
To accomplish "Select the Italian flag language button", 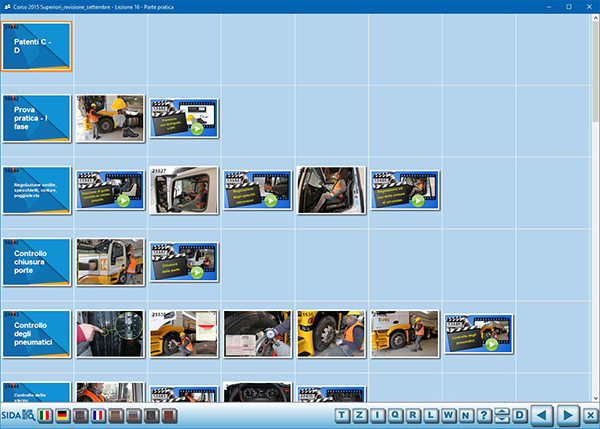I will pyautogui.click(x=45, y=415).
